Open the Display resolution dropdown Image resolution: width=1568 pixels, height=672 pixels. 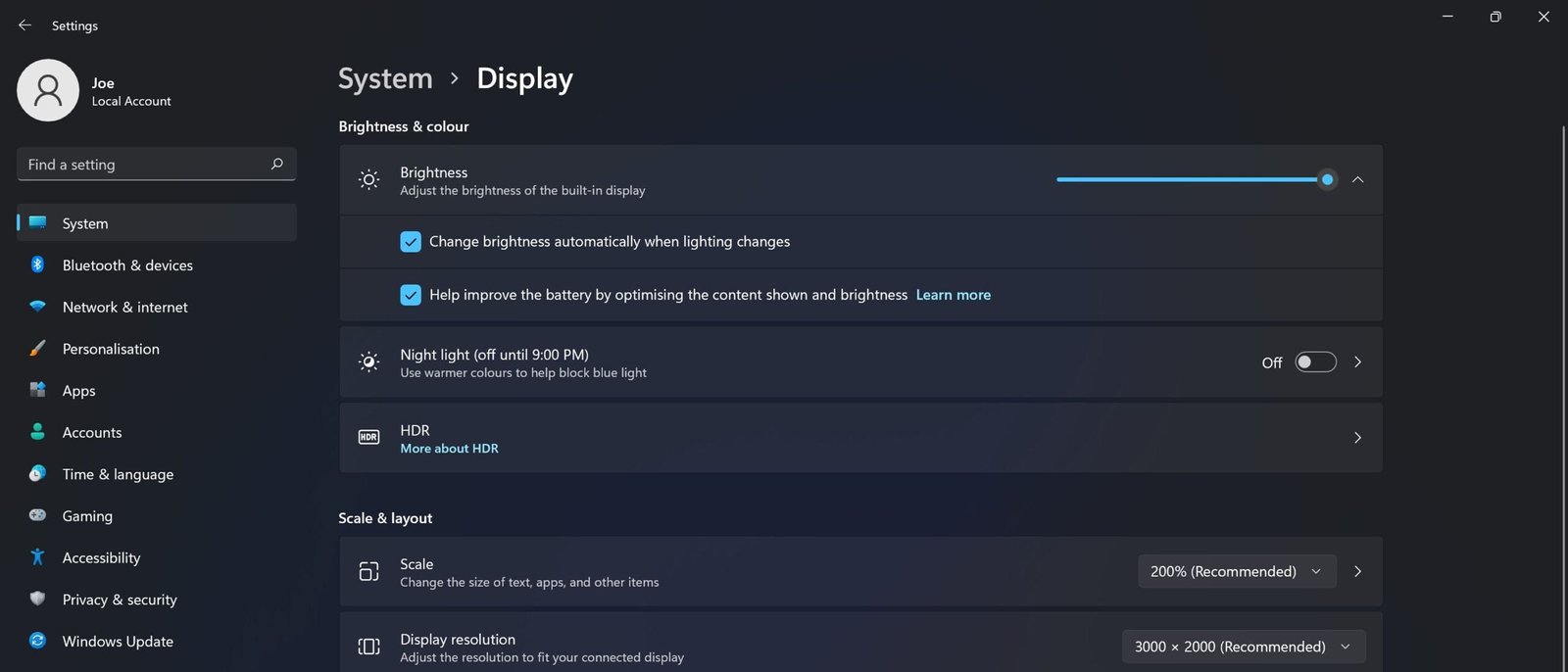(1243, 647)
